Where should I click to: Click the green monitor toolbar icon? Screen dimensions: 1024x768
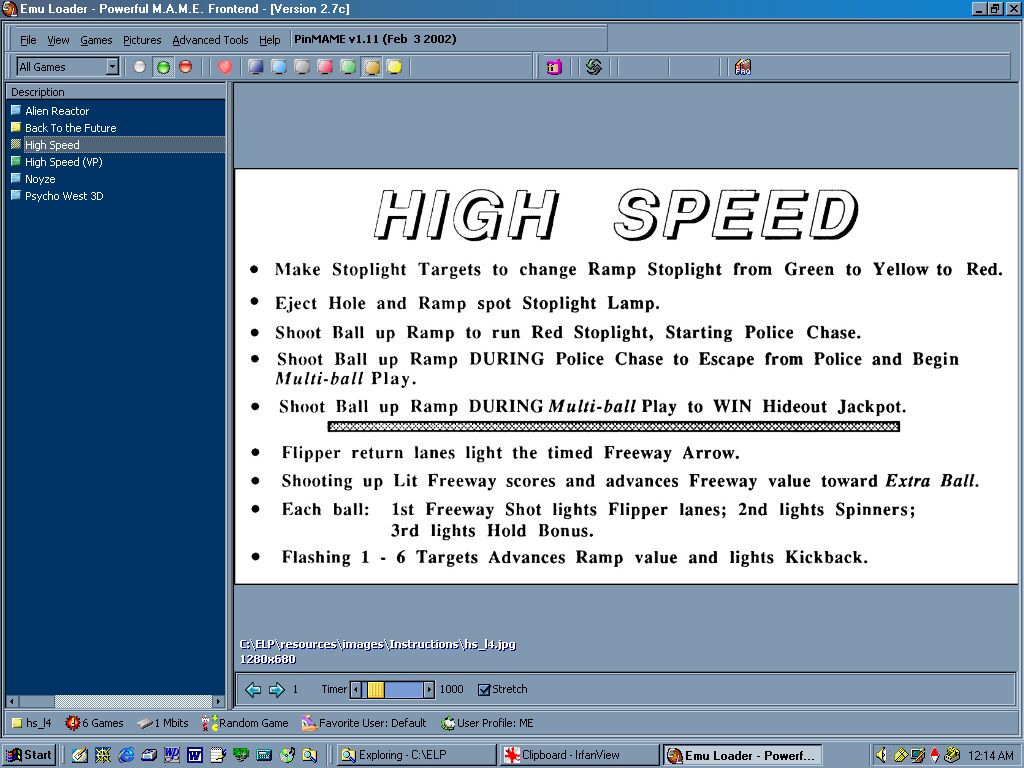tap(348, 67)
